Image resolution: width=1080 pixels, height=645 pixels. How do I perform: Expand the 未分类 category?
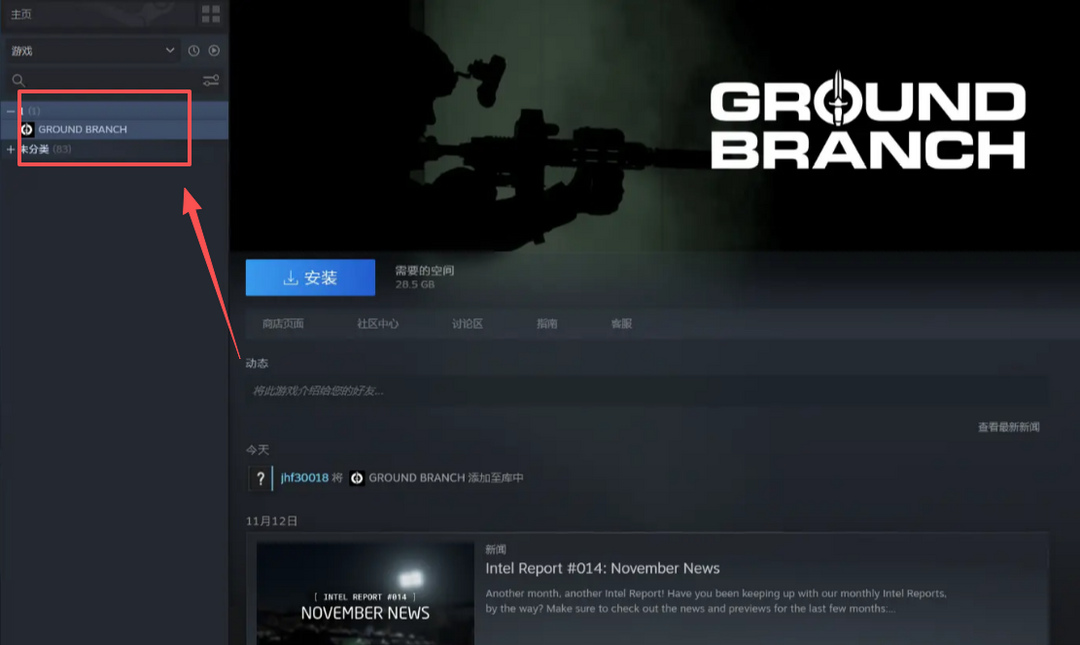pyautogui.click(x=11, y=149)
